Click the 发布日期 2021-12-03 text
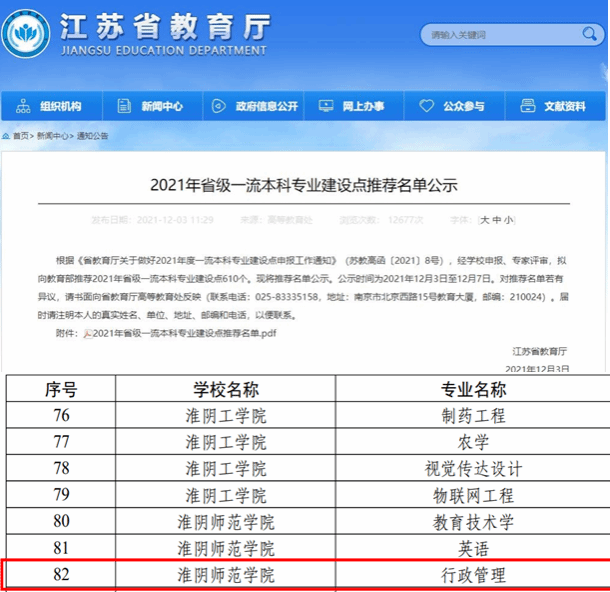The image size is (610, 592). coord(152,220)
